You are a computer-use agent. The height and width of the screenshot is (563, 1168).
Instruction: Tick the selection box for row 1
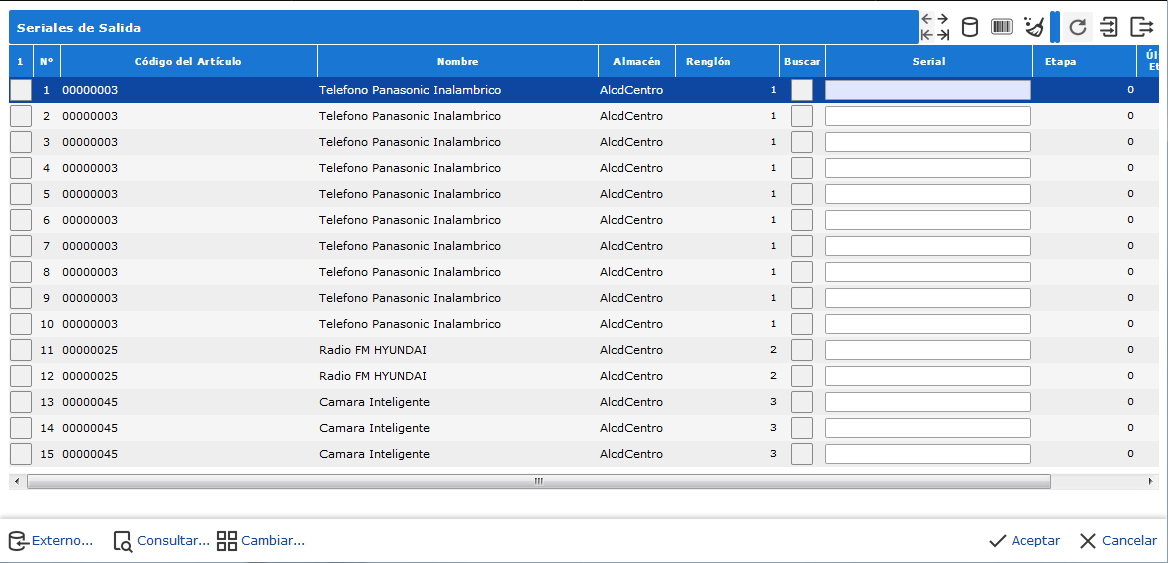coord(21,90)
